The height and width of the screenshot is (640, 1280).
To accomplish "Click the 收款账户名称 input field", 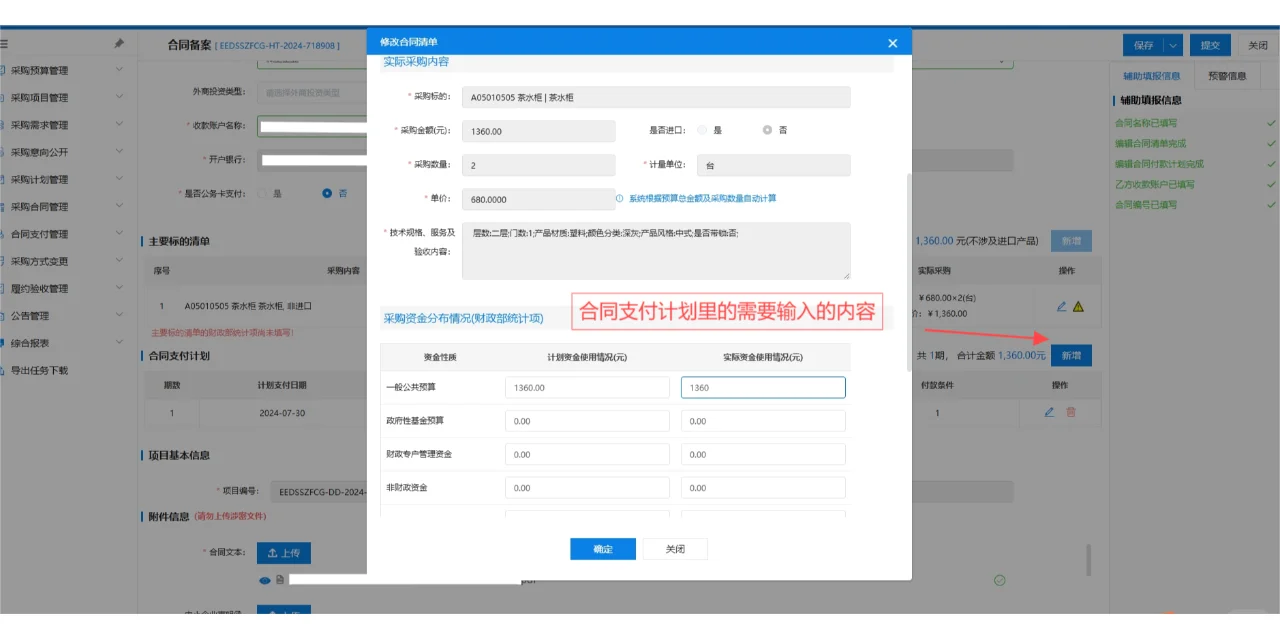I will coord(313,126).
